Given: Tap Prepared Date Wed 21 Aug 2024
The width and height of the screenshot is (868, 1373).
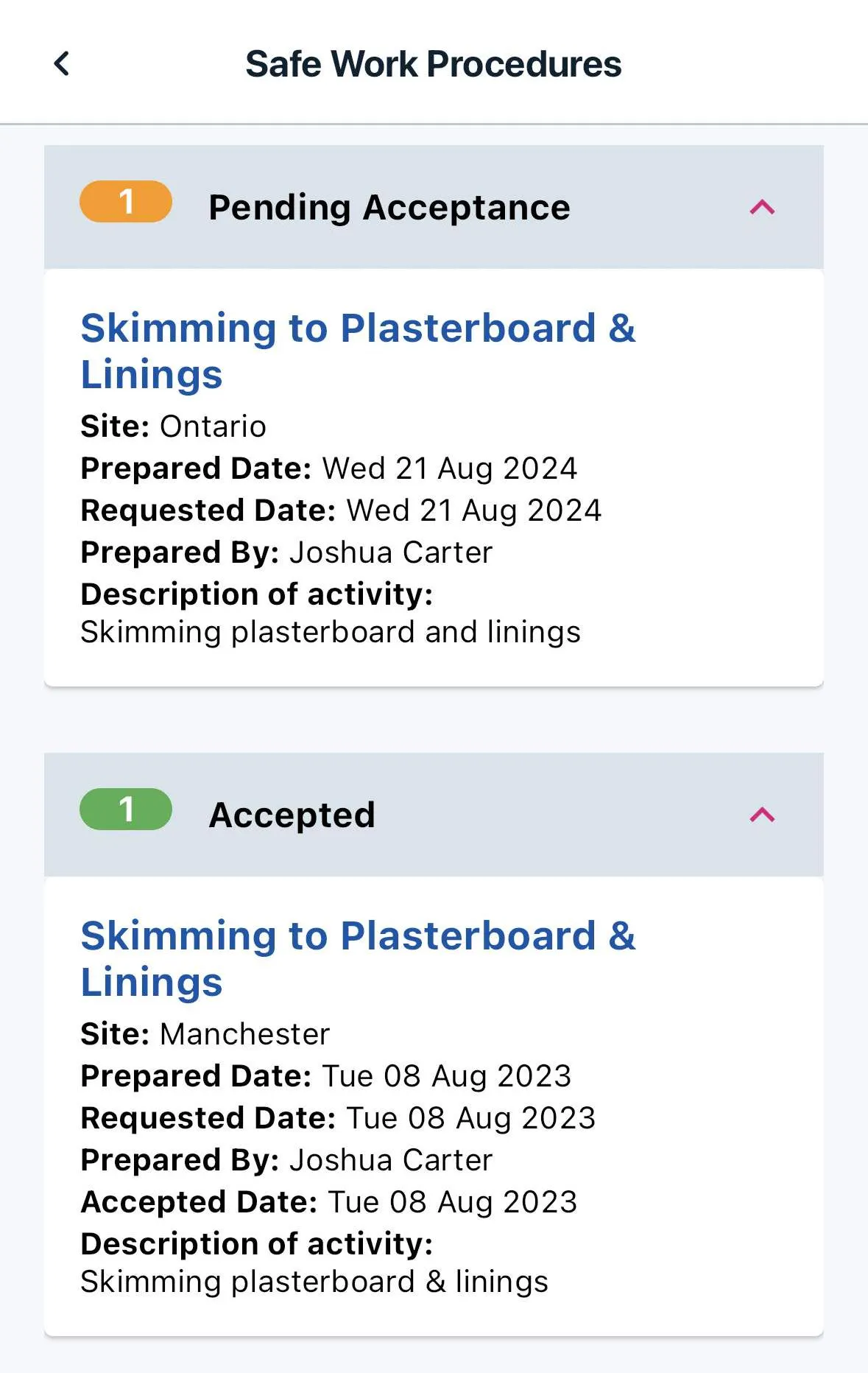Looking at the screenshot, I should (x=329, y=468).
